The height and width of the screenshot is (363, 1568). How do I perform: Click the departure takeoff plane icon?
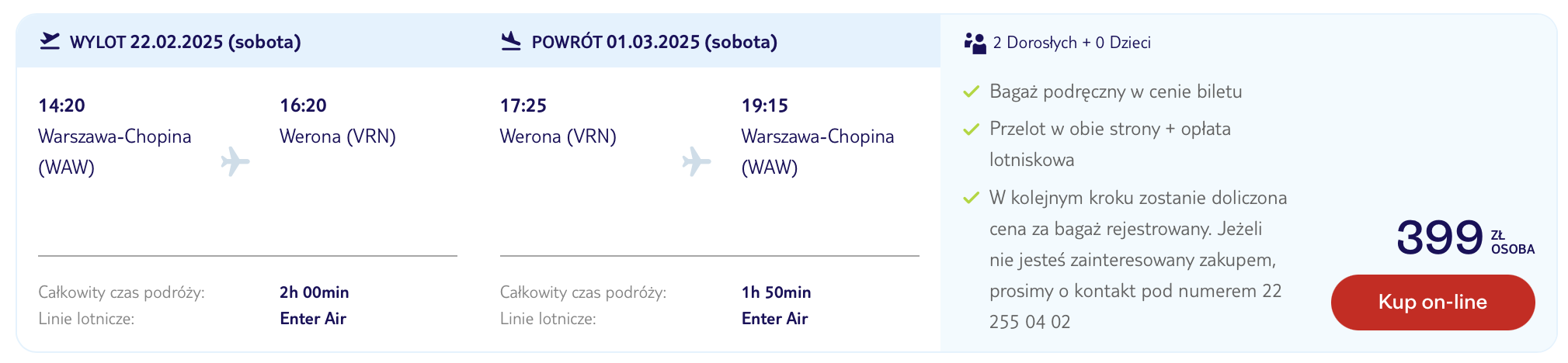(x=50, y=41)
